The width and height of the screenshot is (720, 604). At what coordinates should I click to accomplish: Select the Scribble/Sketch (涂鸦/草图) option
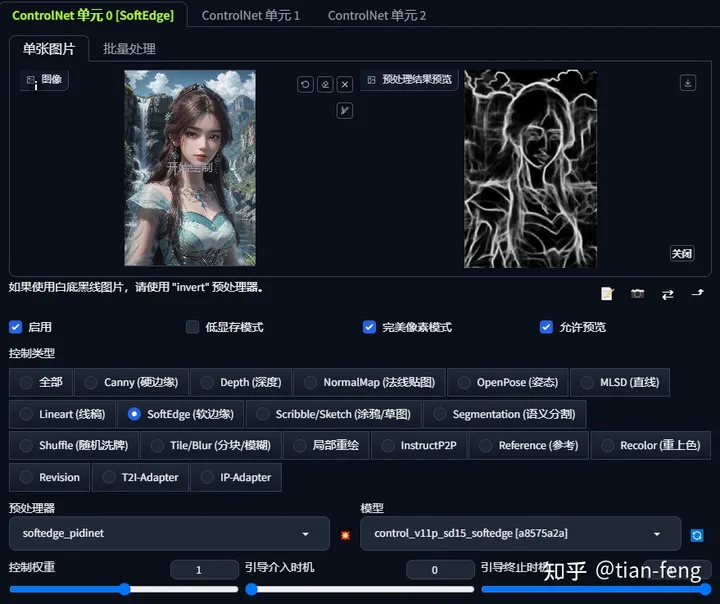(x=333, y=414)
